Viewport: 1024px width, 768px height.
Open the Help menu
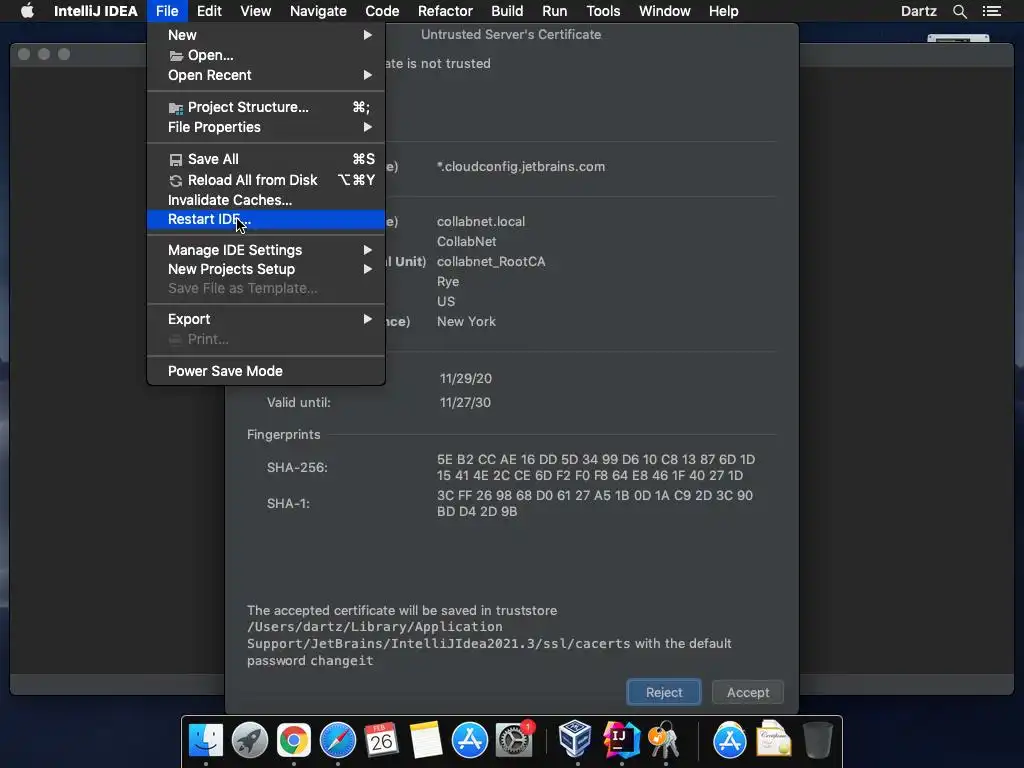point(724,11)
